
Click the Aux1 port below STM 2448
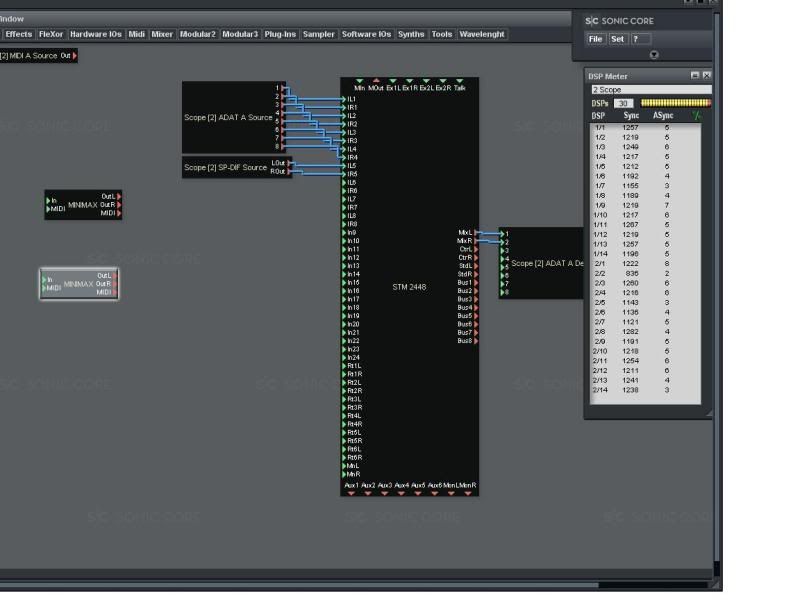tap(351, 493)
